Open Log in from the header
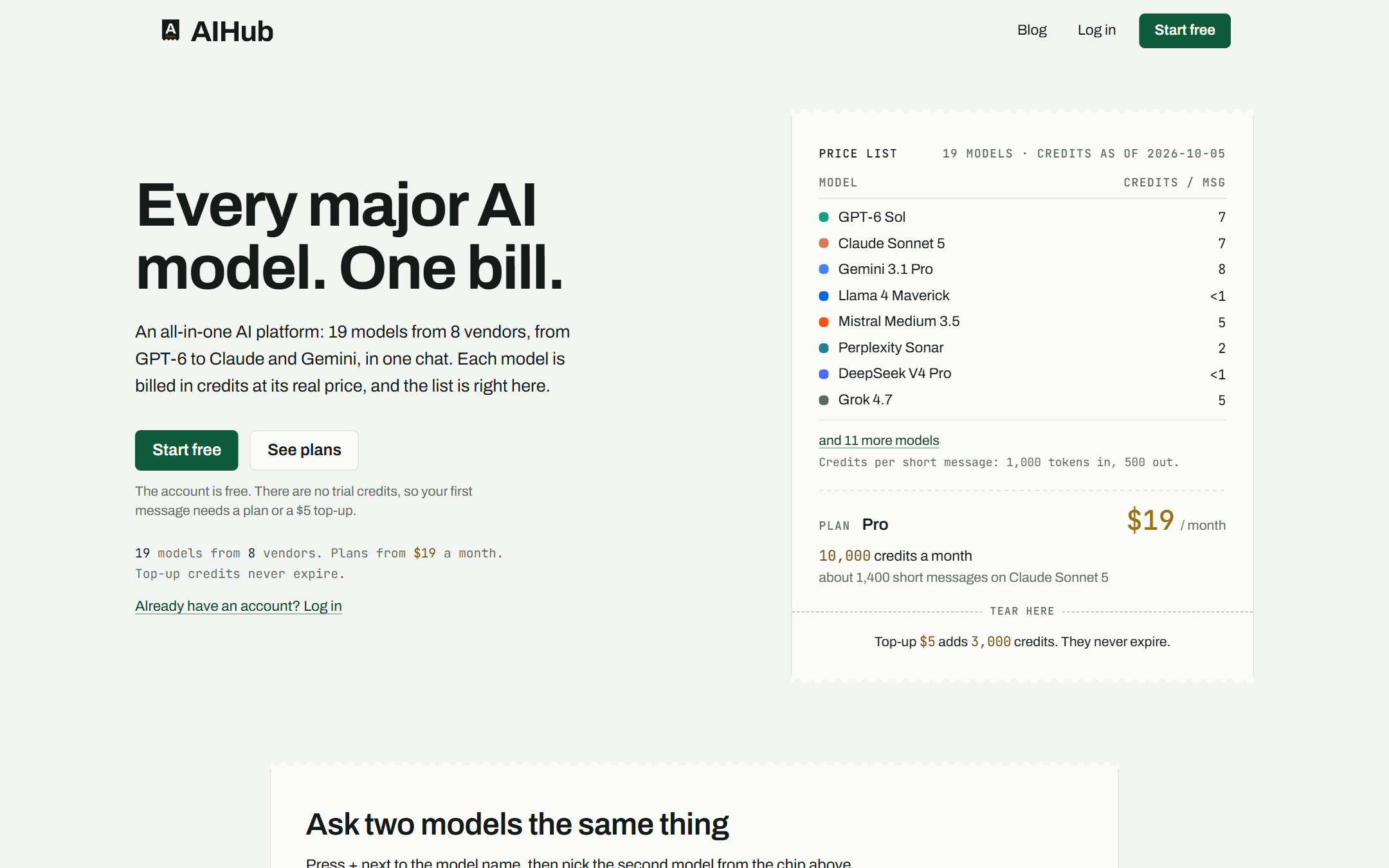Viewport: 1389px width, 868px height. click(x=1096, y=30)
